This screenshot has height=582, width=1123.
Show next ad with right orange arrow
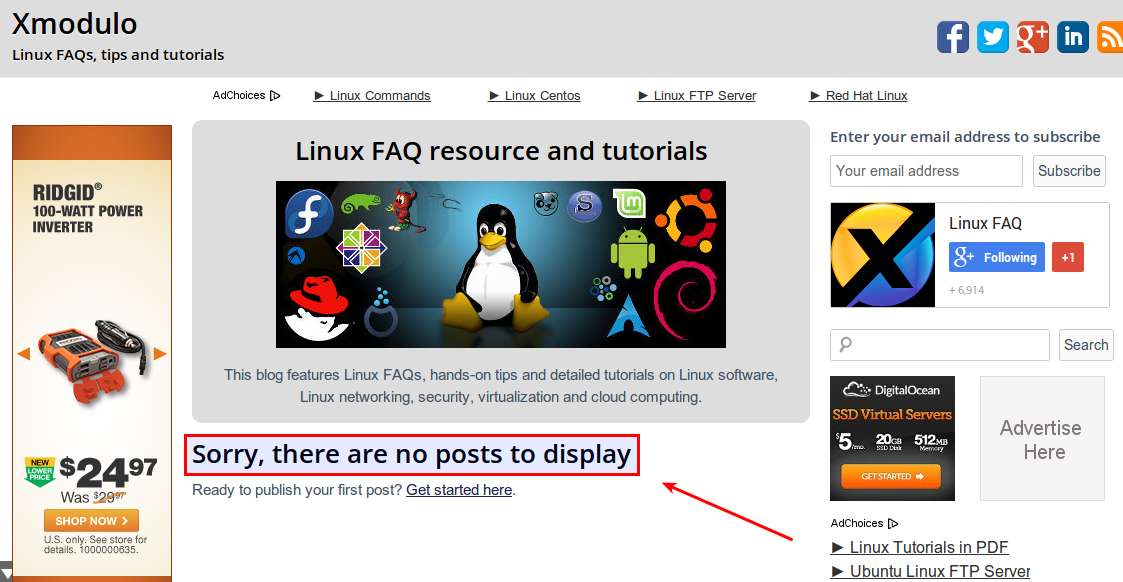coord(160,353)
